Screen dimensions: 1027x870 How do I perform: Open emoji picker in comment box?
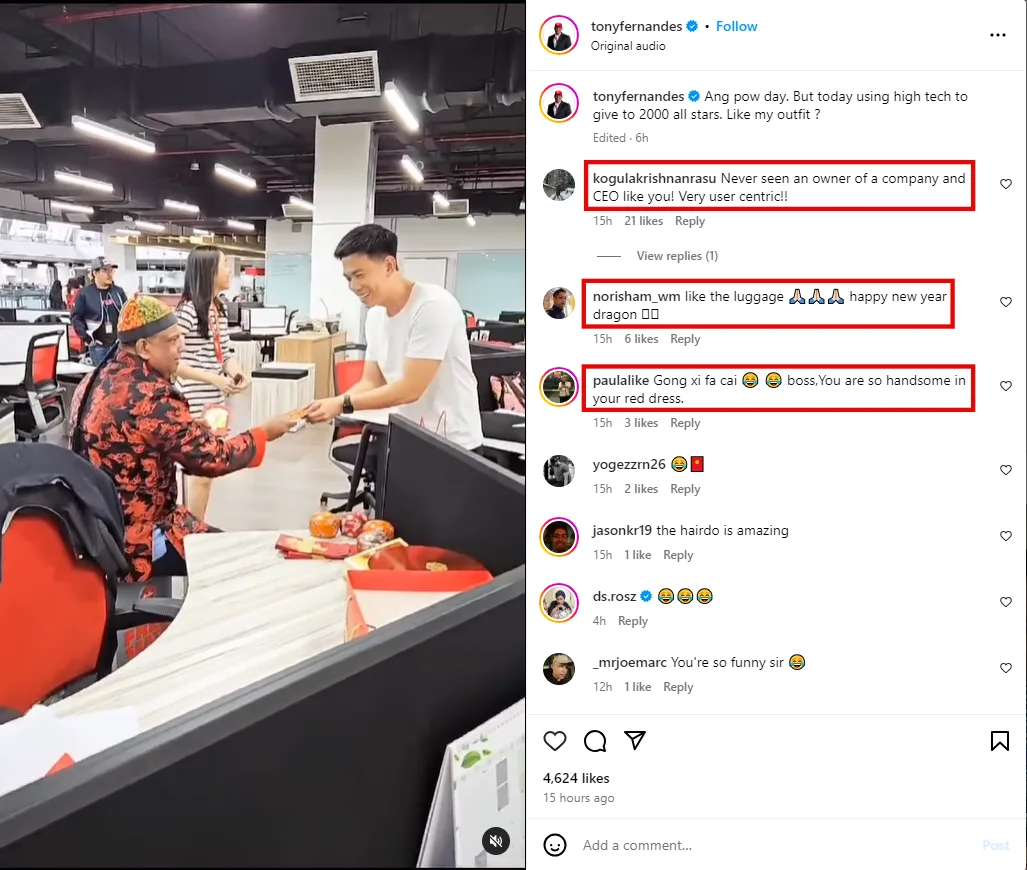[555, 845]
